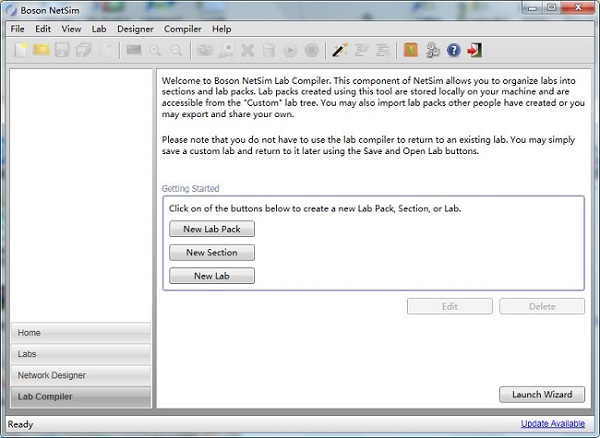Click the red arrow exit icon
The width and height of the screenshot is (600, 438).
474,50
